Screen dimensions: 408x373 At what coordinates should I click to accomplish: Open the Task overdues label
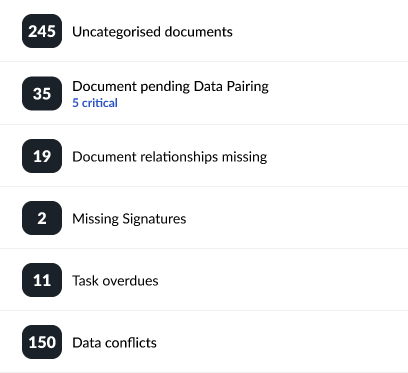click(115, 281)
